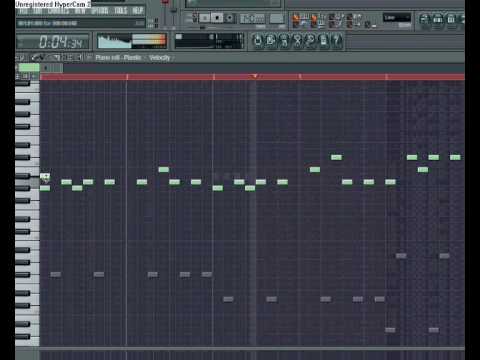This screenshot has height=360, width=480.
Task: Open the VIEW menu
Action: click(80, 11)
